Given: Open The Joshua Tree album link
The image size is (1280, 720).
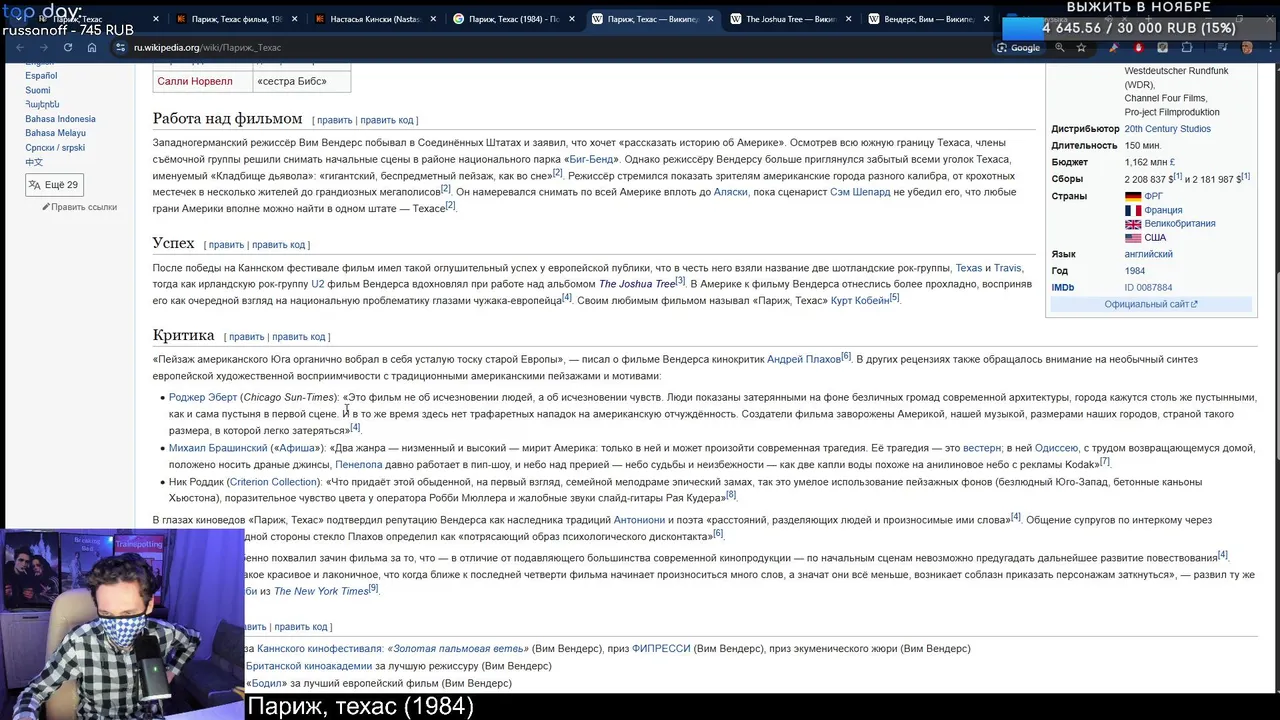Looking at the screenshot, I should coord(637,284).
